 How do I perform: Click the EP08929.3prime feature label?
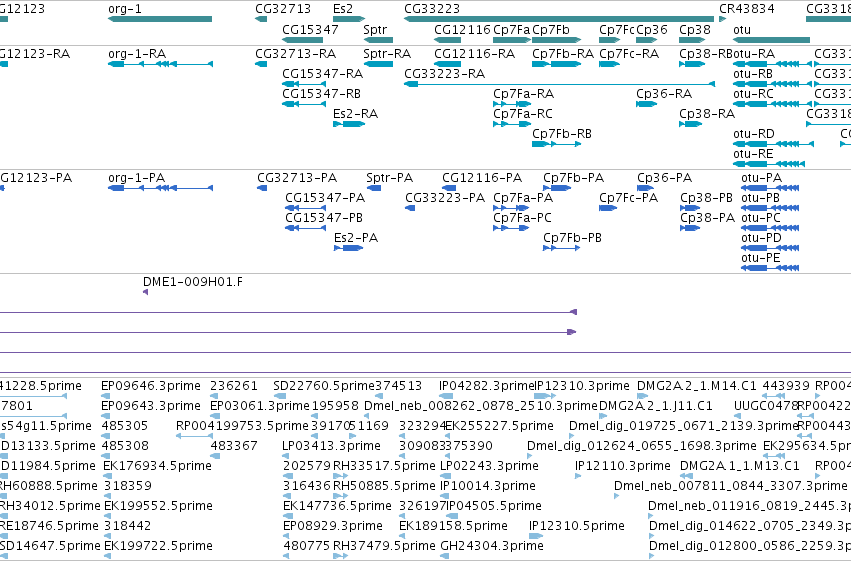coord(333,526)
